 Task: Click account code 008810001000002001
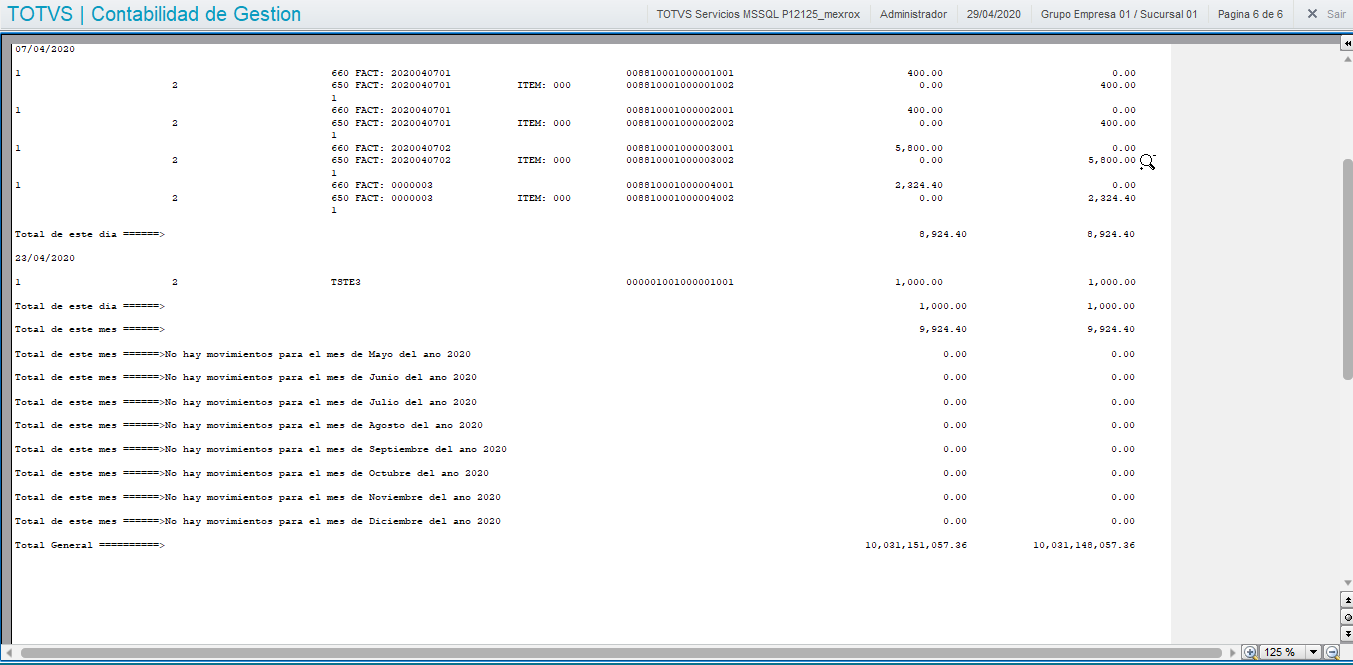(680, 110)
